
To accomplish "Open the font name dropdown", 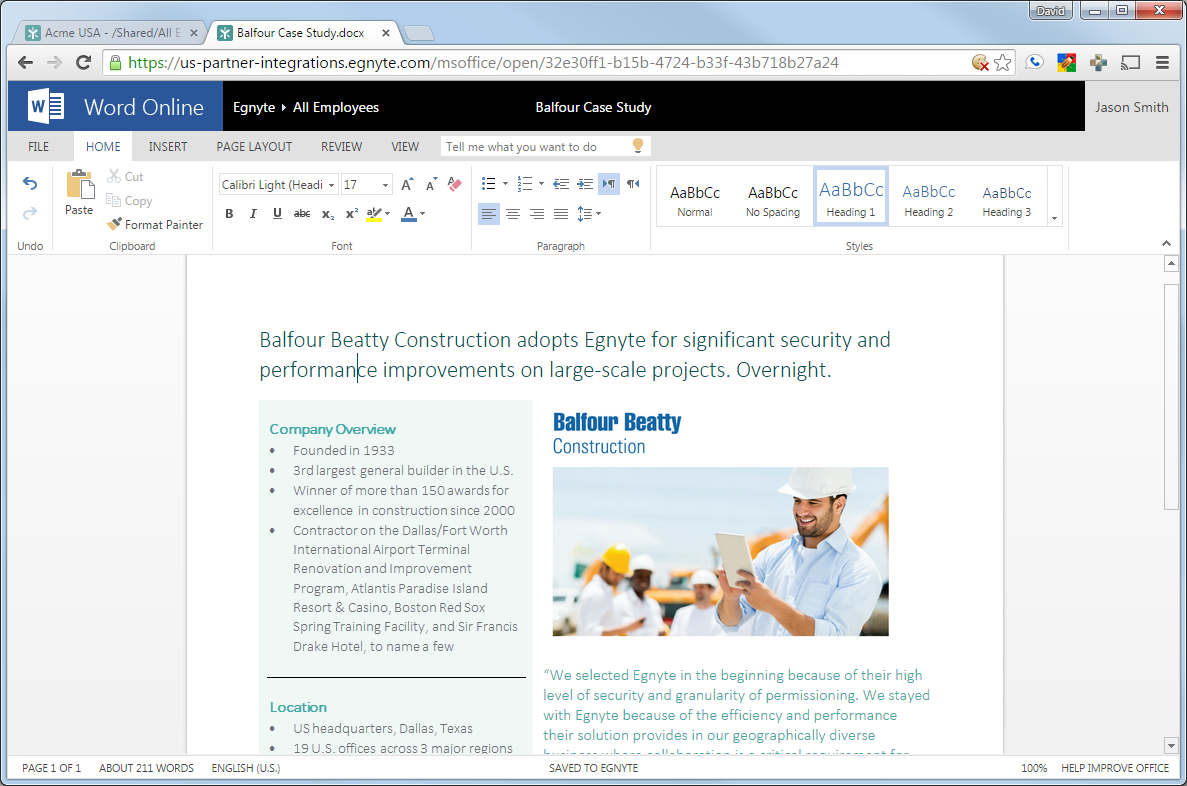I will [x=332, y=185].
